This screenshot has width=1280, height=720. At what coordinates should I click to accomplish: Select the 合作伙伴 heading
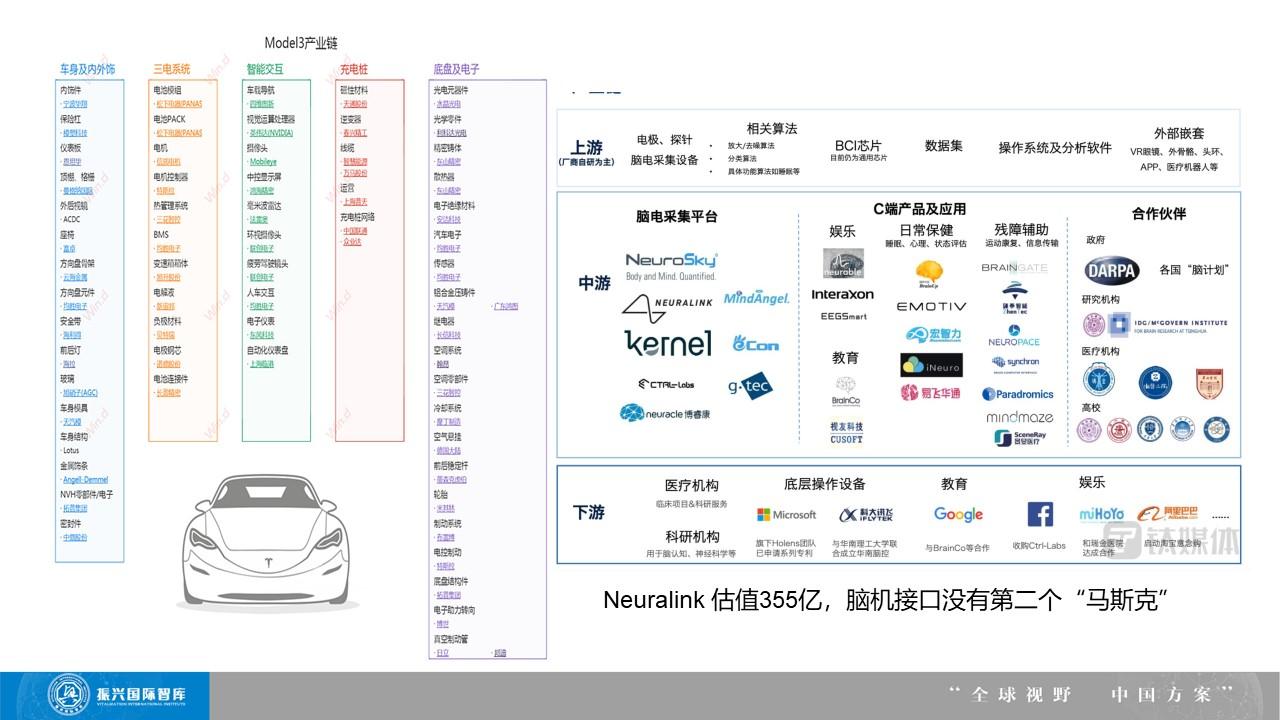coord(1159,213)
